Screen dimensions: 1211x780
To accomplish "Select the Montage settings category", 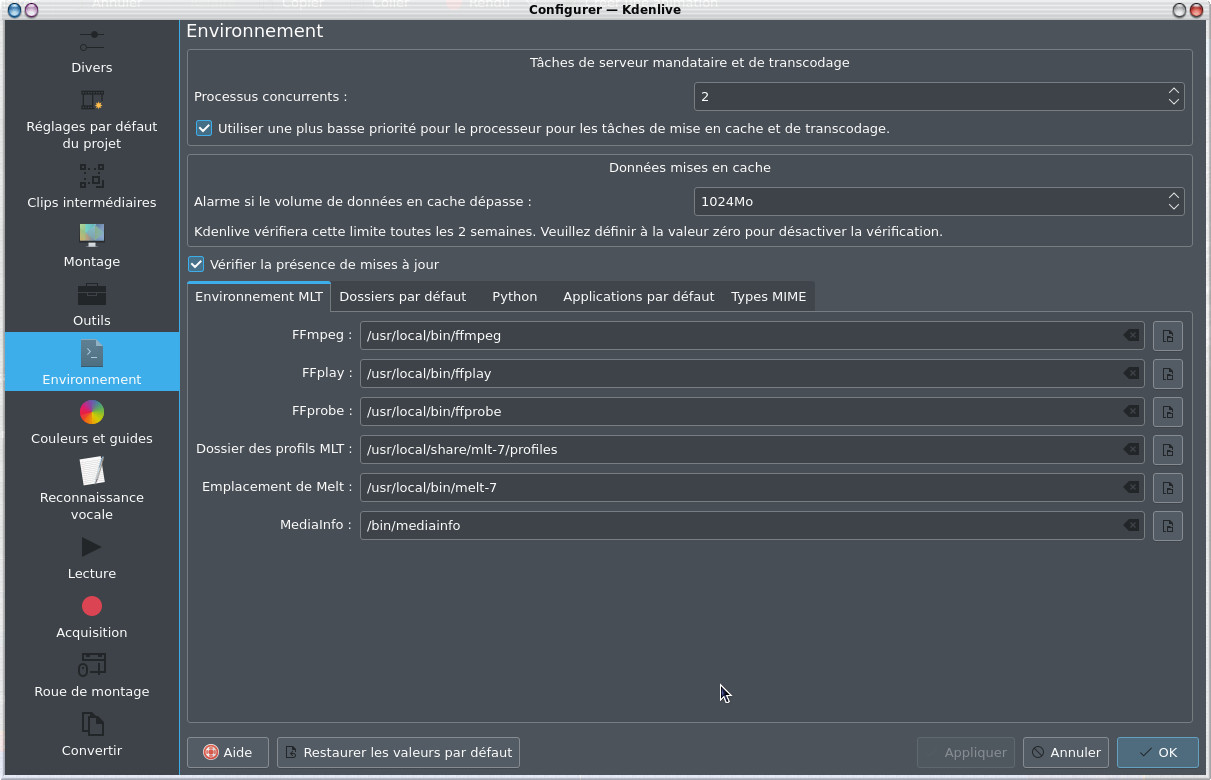I will click(92, 246).
